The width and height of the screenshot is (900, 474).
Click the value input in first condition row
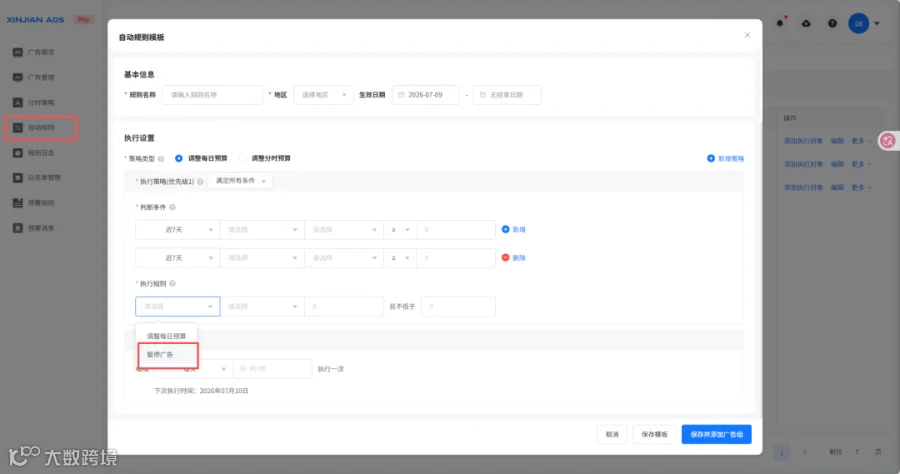click(x=456, y=230)
